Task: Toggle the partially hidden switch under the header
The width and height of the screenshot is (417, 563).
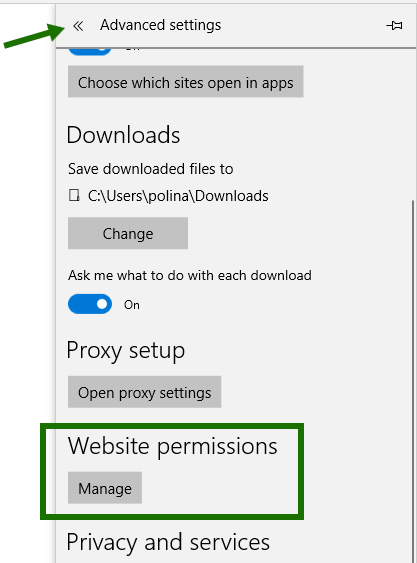Action: [x=90, y=52]
